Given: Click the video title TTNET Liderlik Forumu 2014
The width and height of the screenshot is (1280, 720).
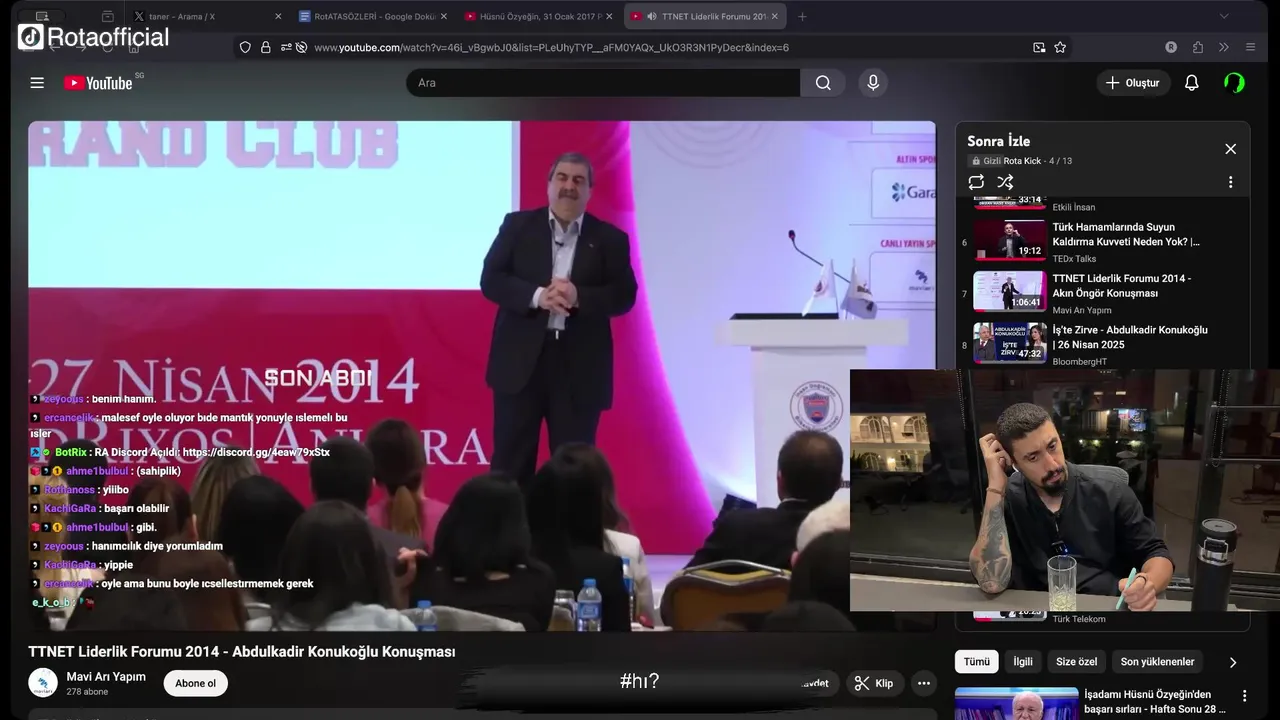Looking at the screenshot, I should pyautogui.click(x=241, y=652).
